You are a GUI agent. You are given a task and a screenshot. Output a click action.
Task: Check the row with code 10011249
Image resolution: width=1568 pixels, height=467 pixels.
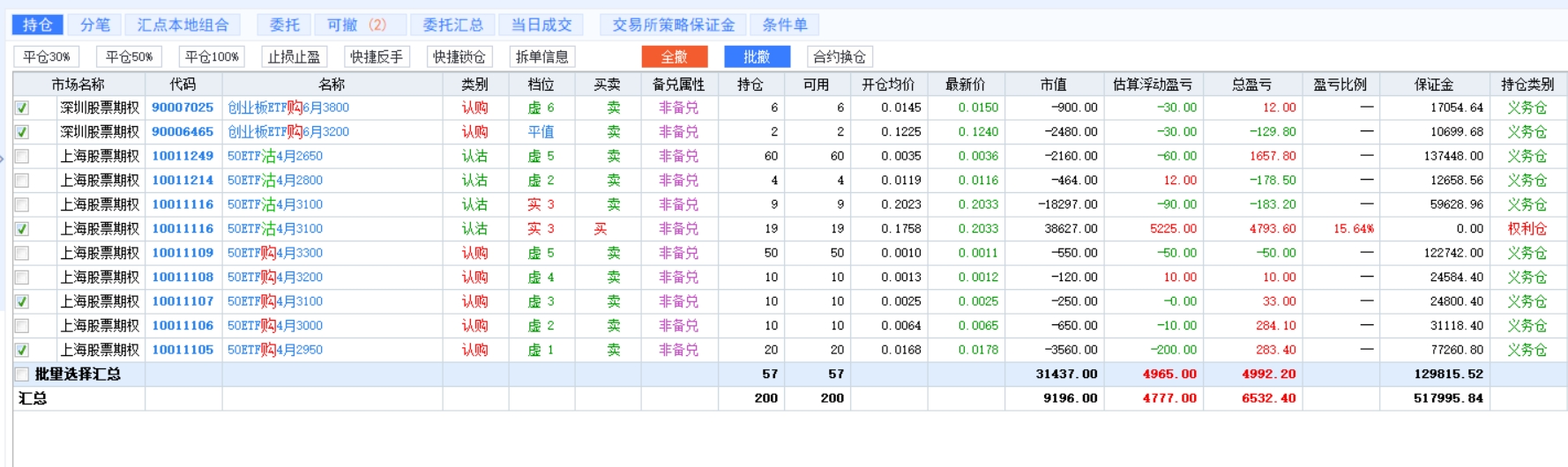(22, 156)
